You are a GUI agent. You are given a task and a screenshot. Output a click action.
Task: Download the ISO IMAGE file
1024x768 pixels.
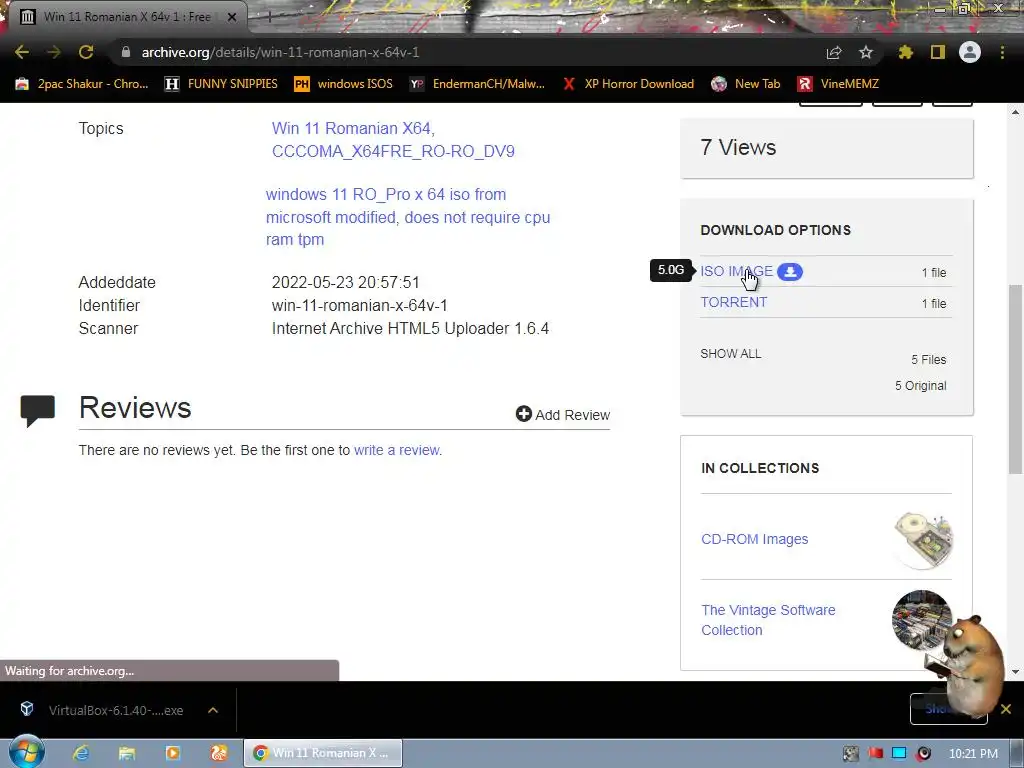point(736,271)
